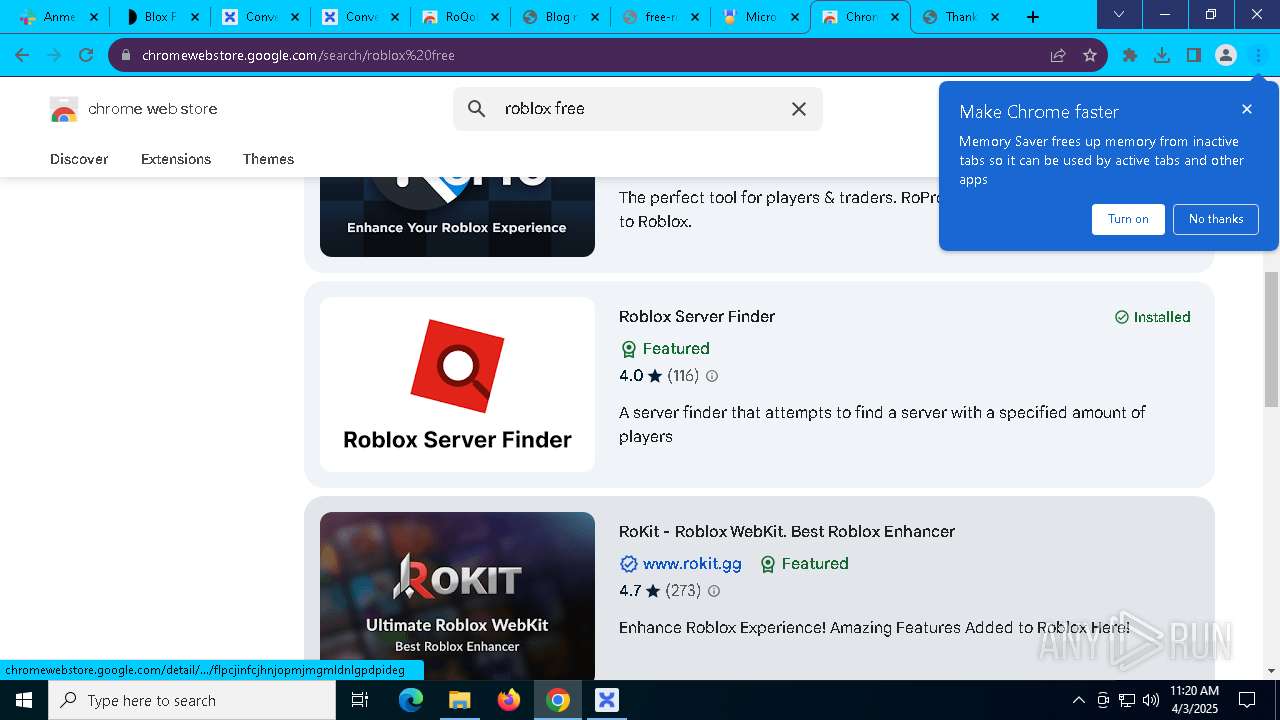1280x720 pixels.
Task: Switch to the Blox F browser tab
Action: (160, 17)
